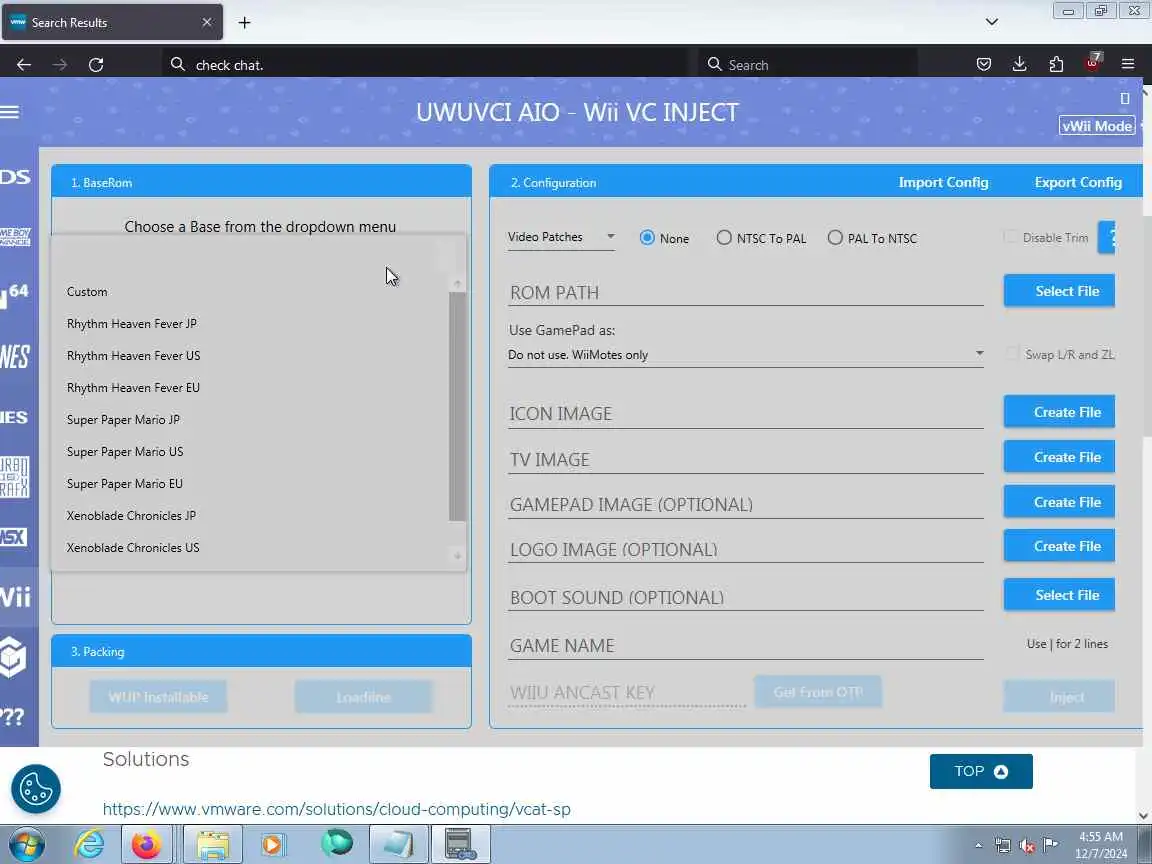Open the ??? help sidebar entry
This screenshot has width=1152, height=864.
(x=12, y=716)
